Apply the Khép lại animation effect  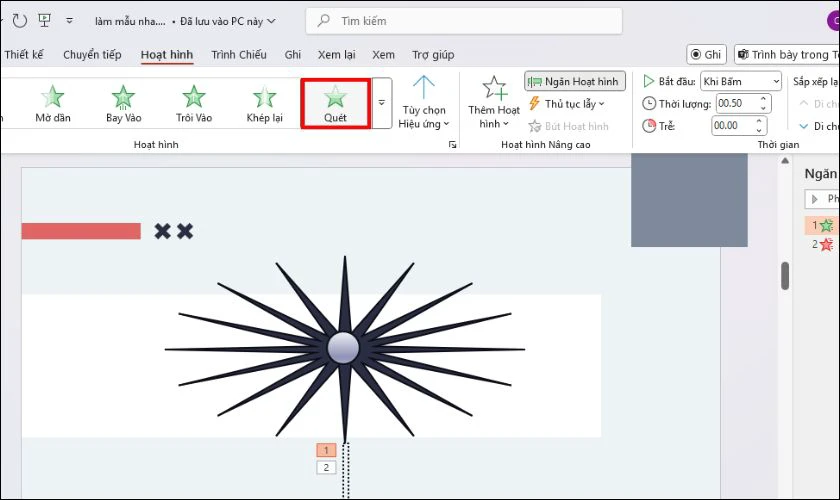pos(264,104)
